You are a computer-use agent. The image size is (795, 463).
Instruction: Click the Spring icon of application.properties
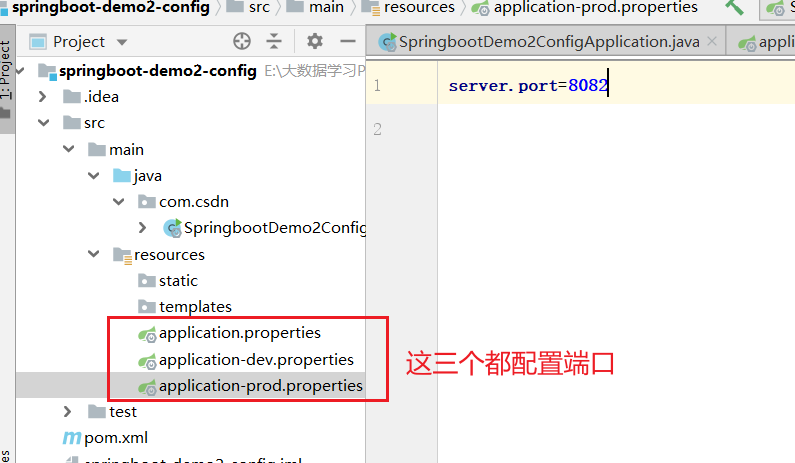(x=147, y=334)
